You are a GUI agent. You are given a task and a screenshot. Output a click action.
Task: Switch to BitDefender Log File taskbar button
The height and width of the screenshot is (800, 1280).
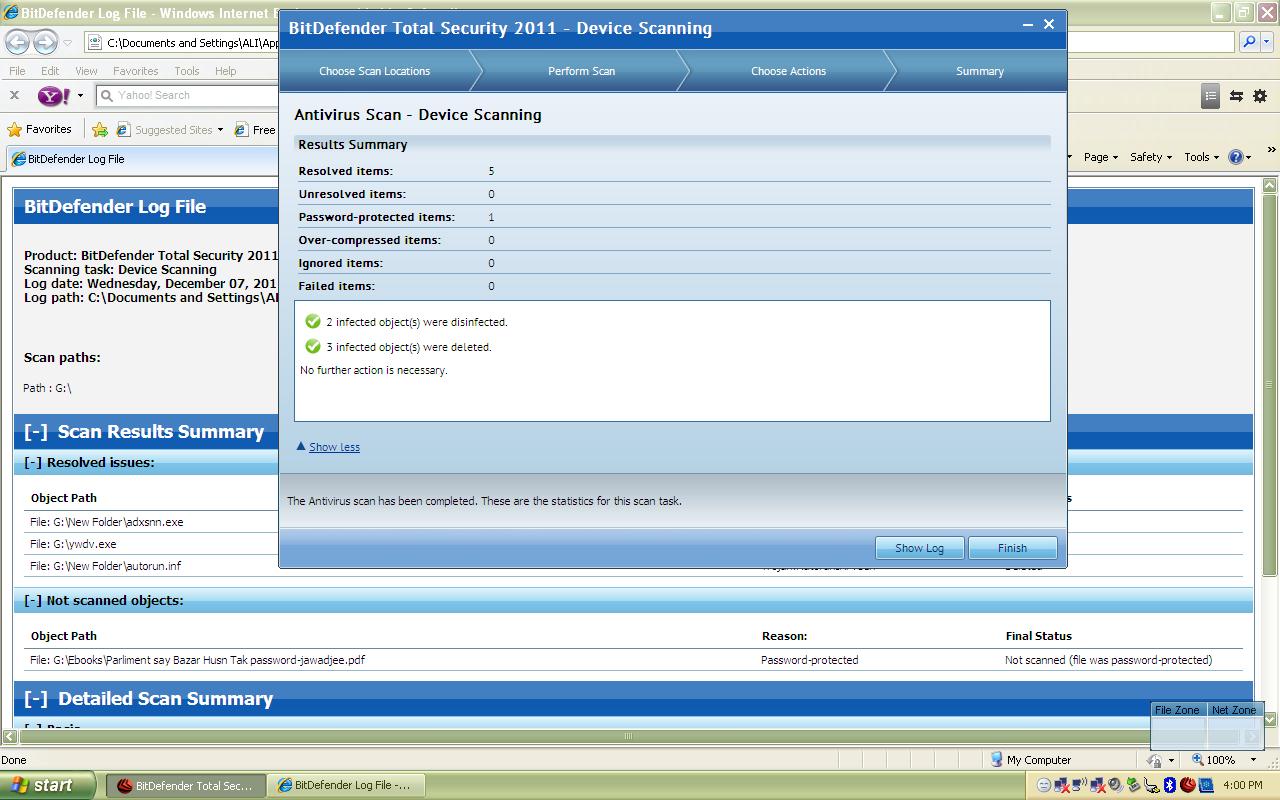[346, 786]
